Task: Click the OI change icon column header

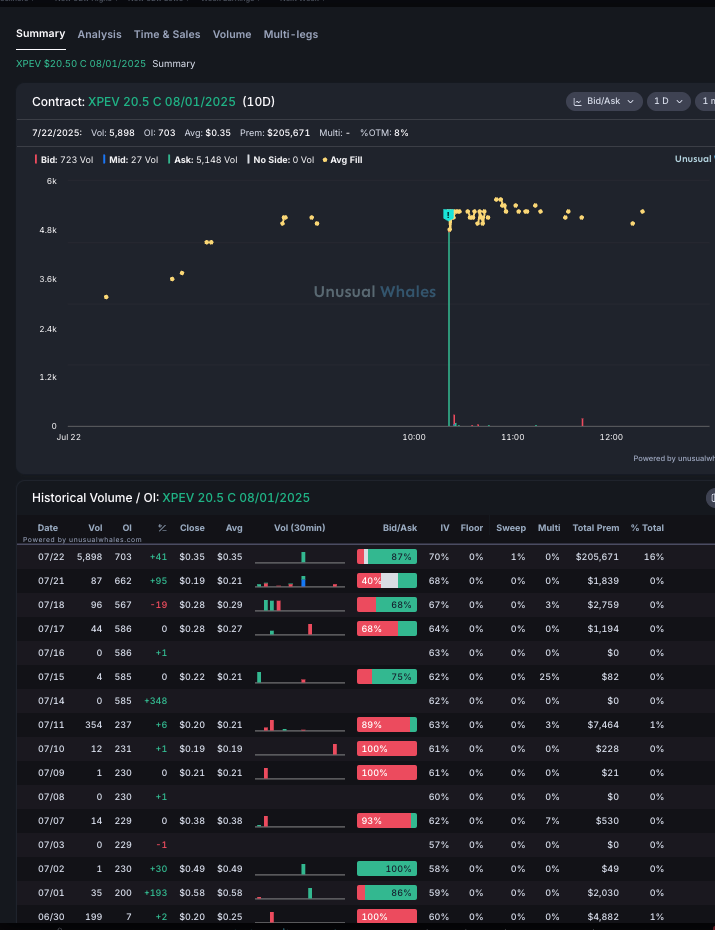Action: 162,528
